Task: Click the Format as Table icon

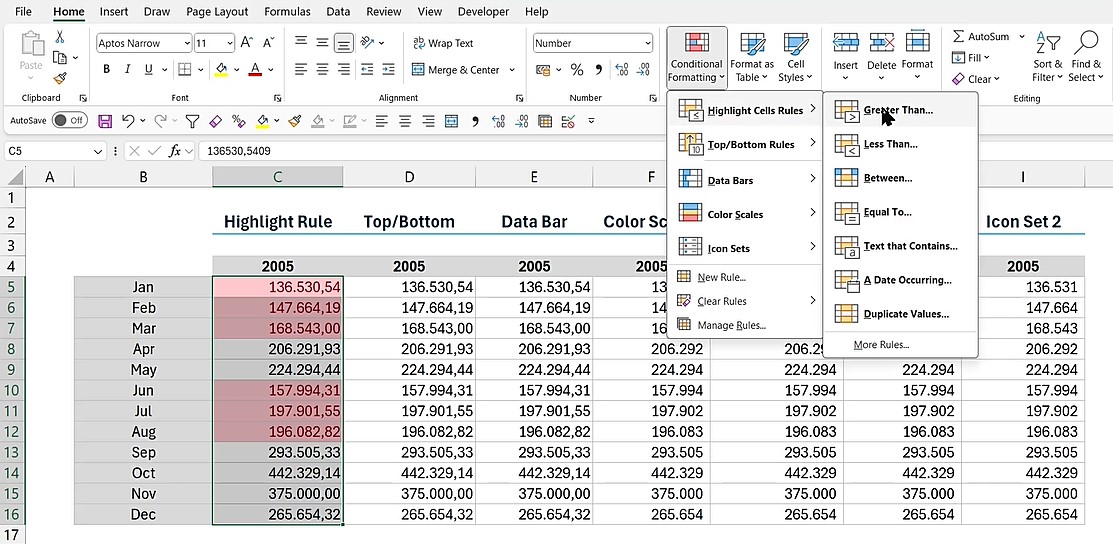Action: 752,57
